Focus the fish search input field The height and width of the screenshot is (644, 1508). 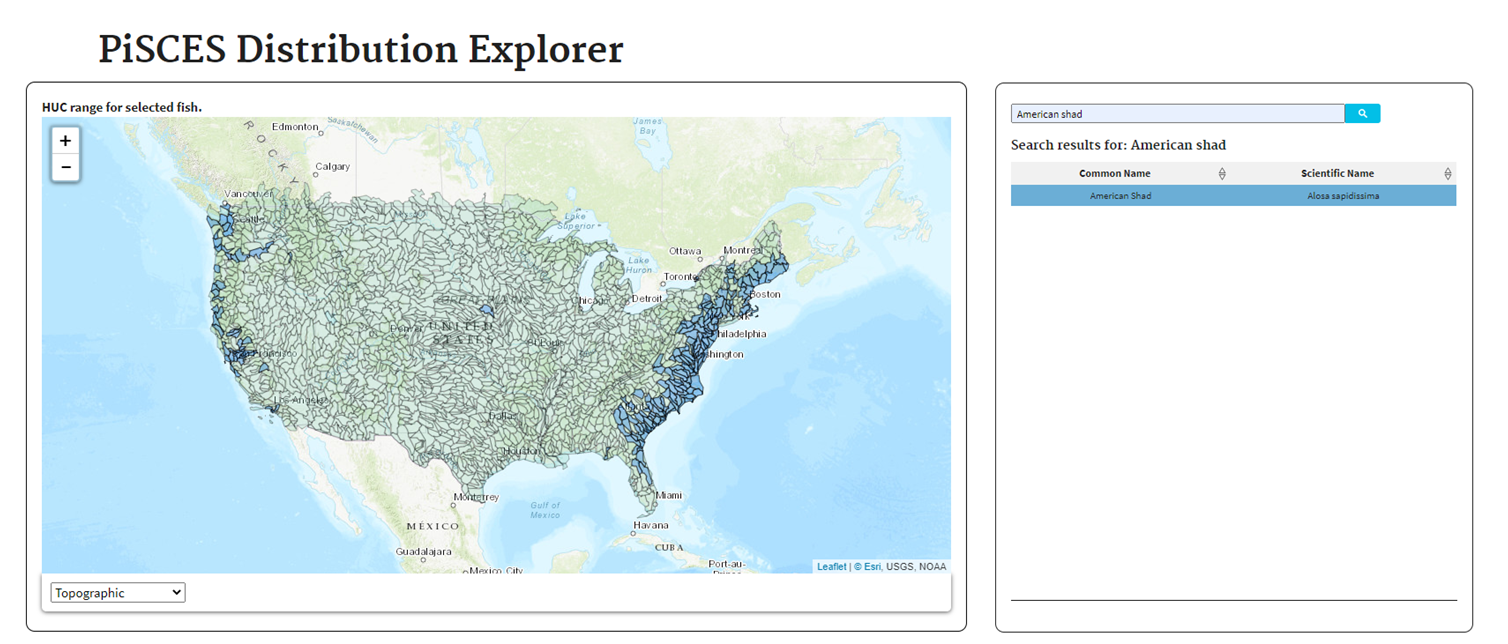pyautogui.click(x=1178, y=114)
